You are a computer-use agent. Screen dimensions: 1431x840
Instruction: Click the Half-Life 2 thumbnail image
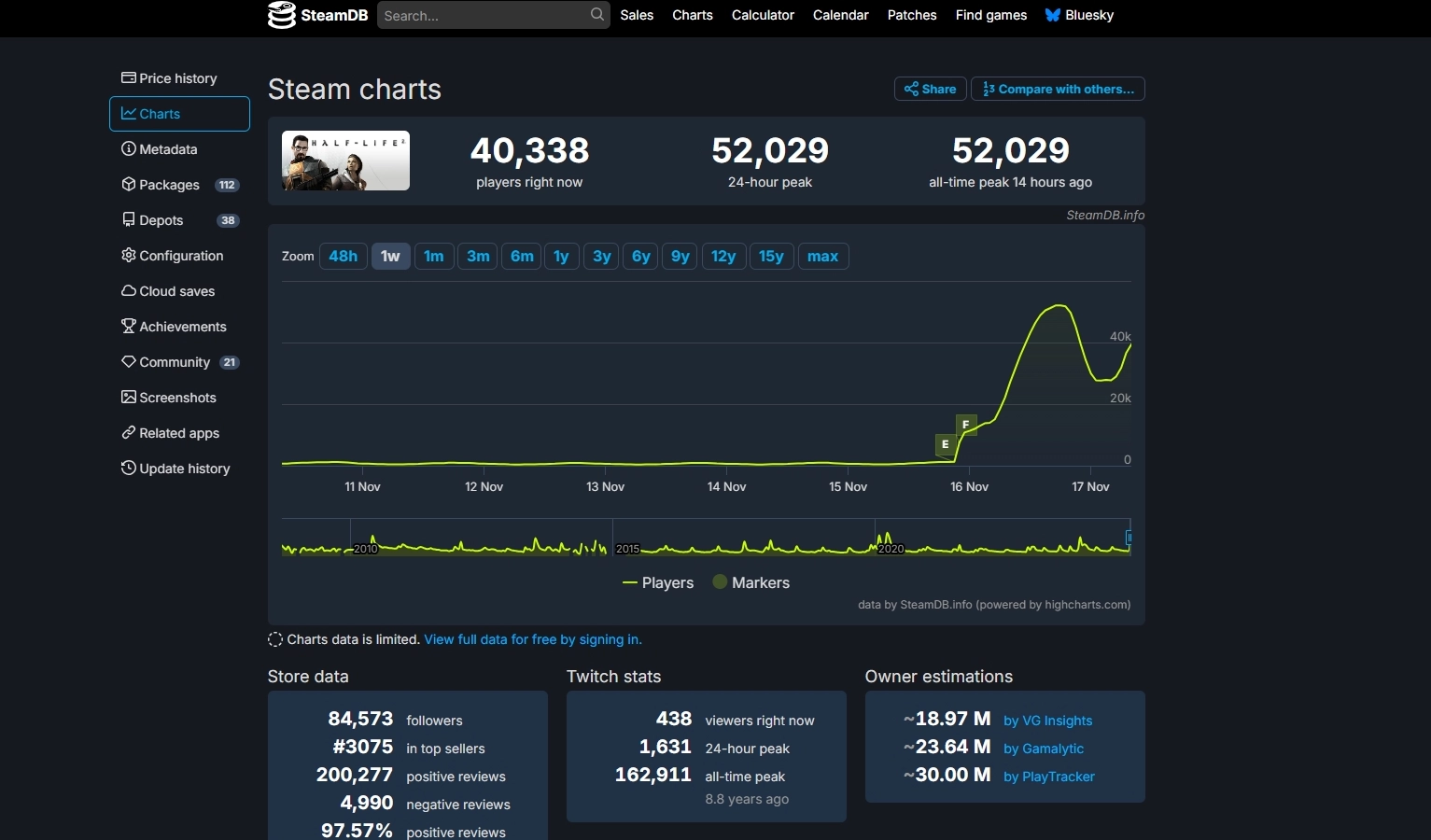pyautogui.click(x=345, y=161)
